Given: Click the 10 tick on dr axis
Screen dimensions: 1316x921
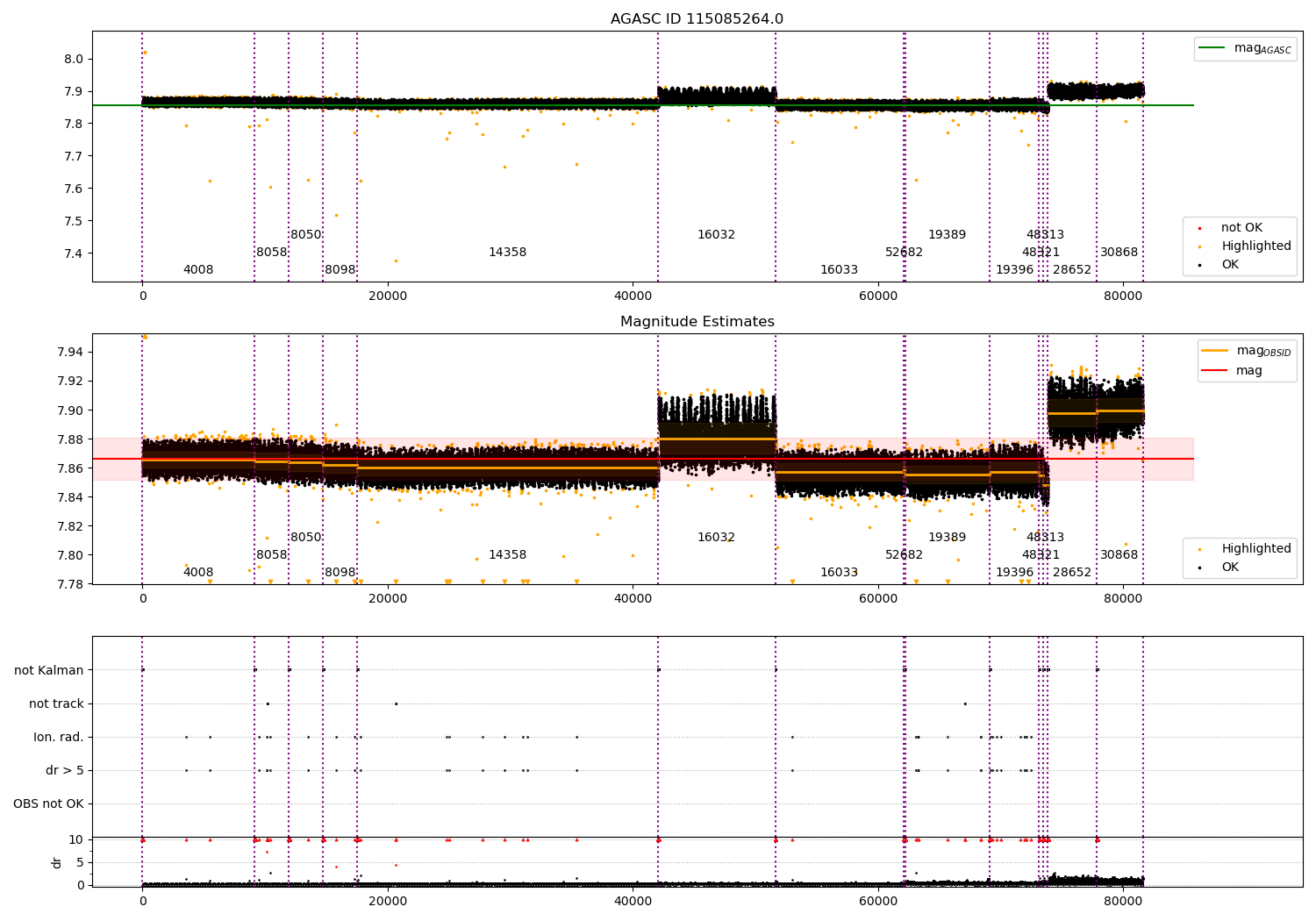Looking at the screenshot, I should pos(76,840).
